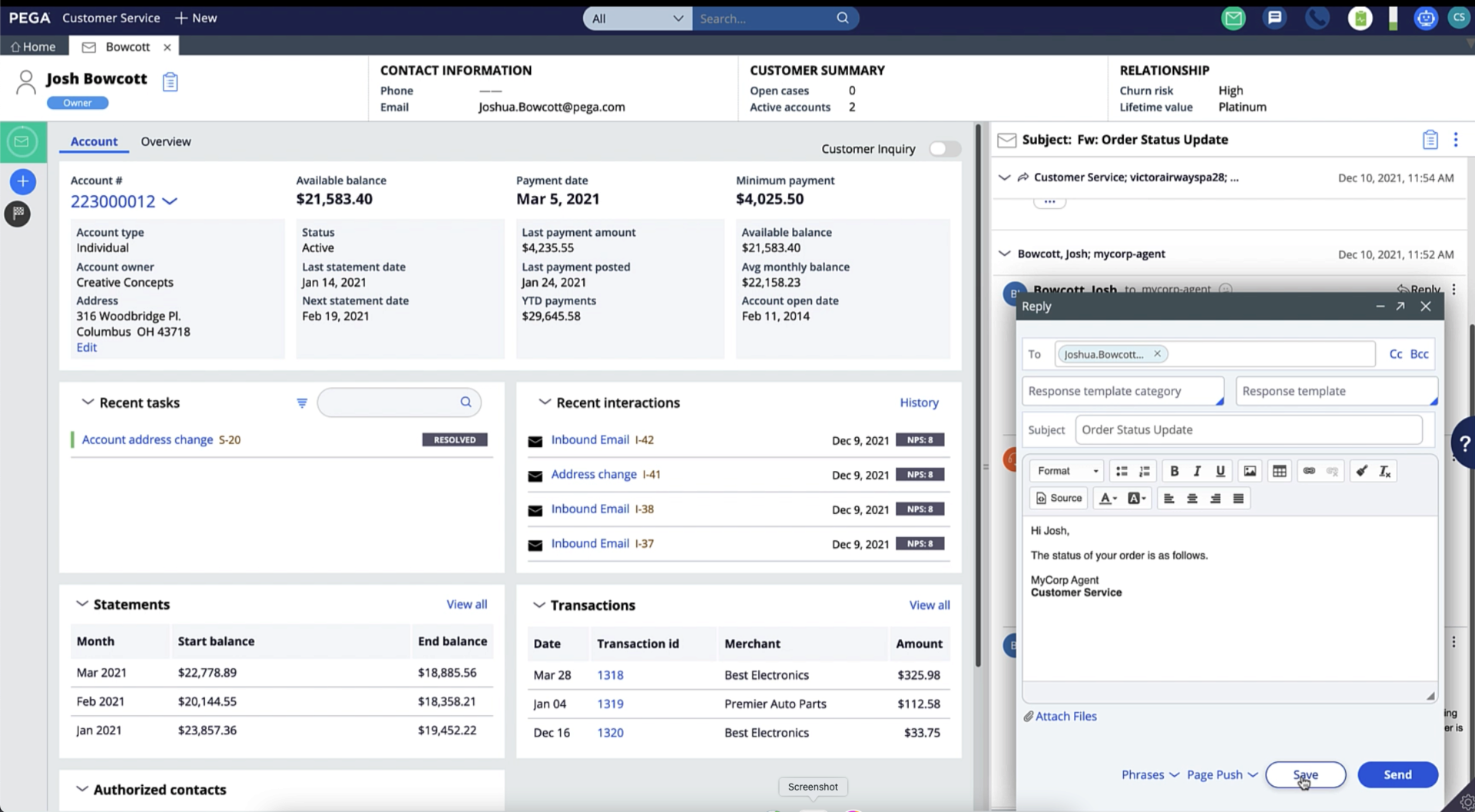Apply bold formatting in reply
The height and width of the screenshot is (812, 1475).
tap(1174, 471)
